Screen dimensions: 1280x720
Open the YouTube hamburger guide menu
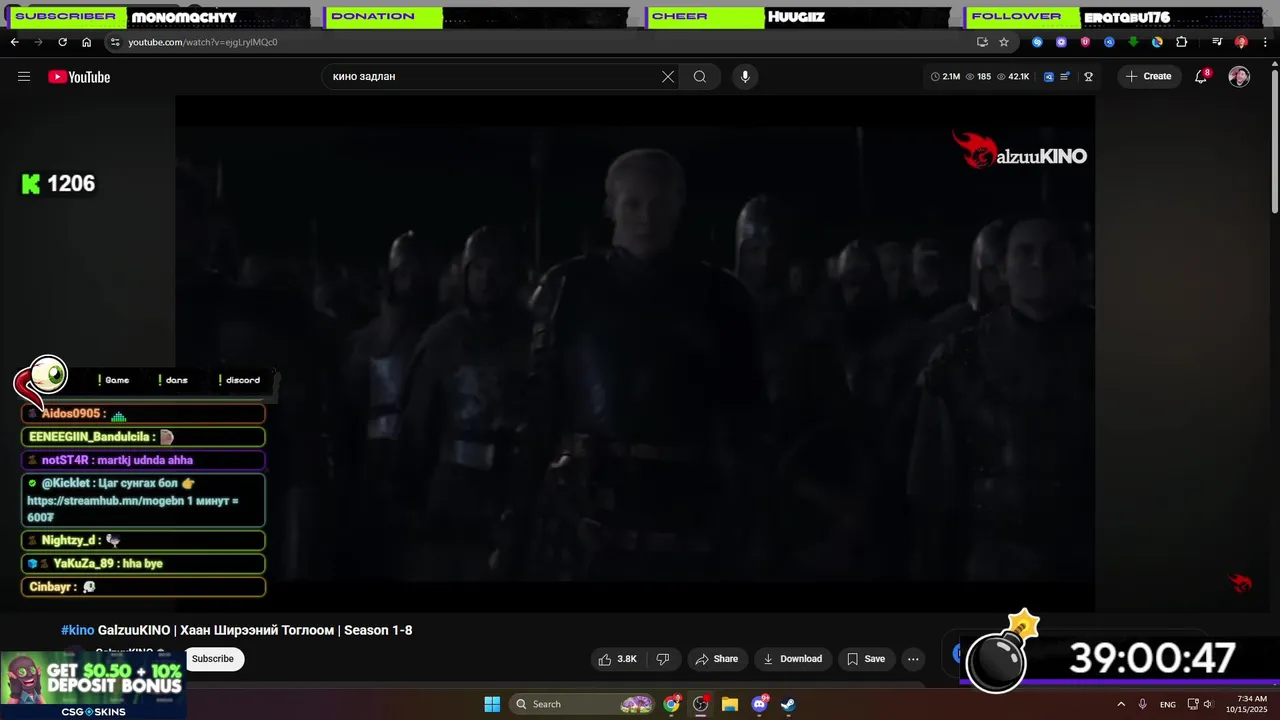[x=24, y=76]
